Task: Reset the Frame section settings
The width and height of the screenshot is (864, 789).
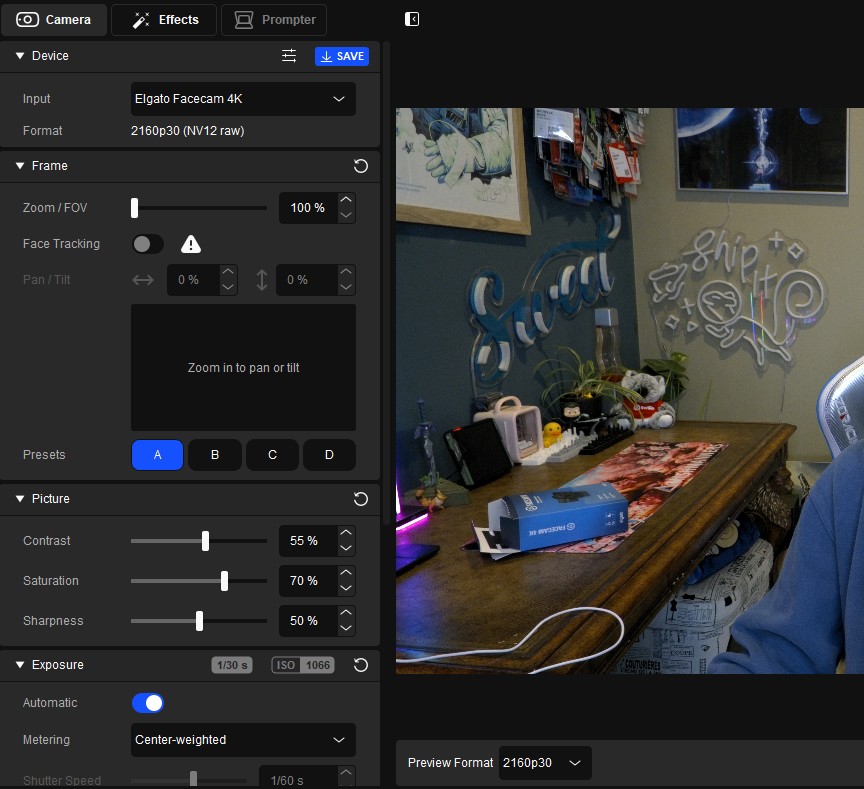Action: pos(361,166)
